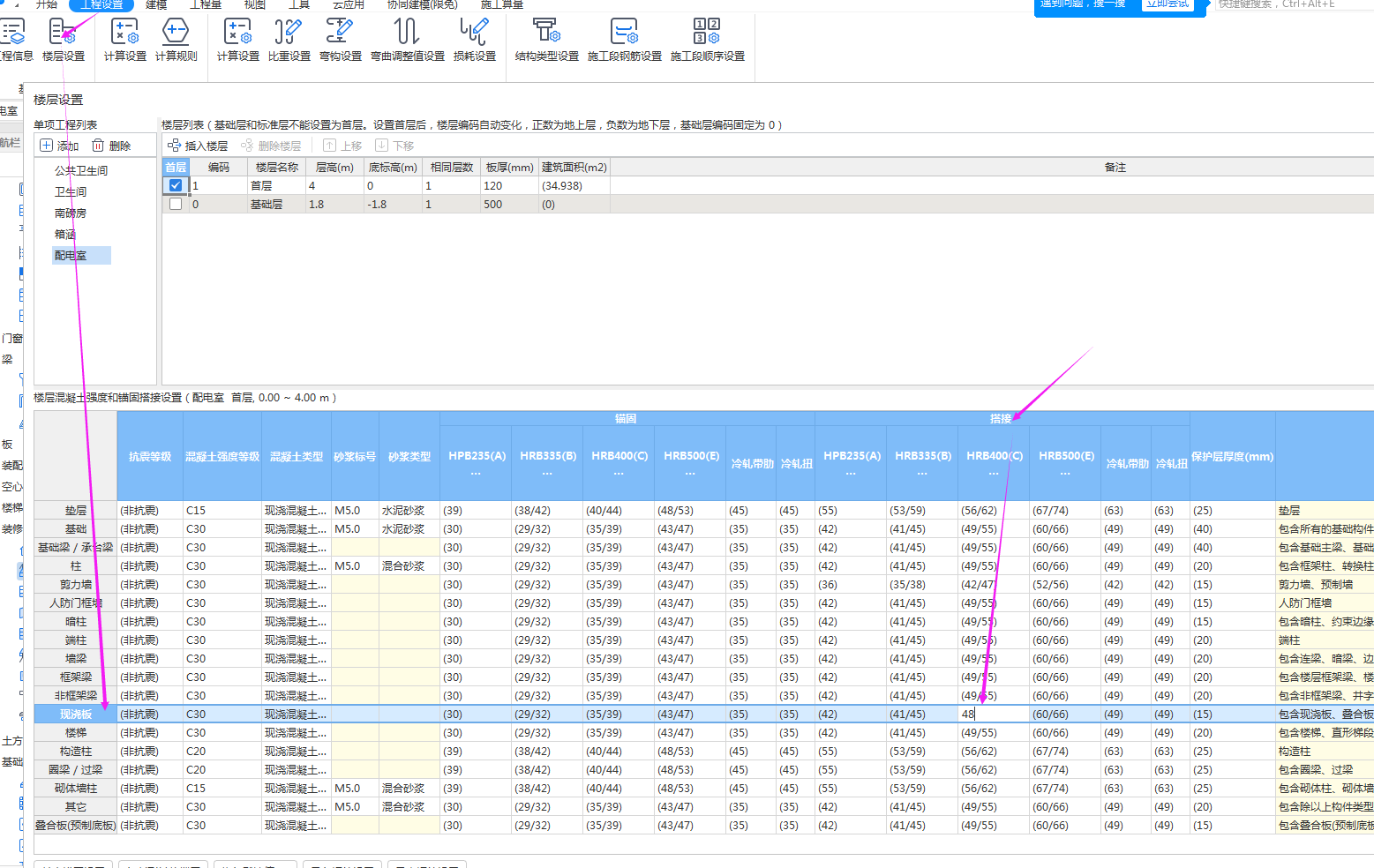Viewport: 1374px width, 868px height.
Task: Open 弯曲调整值设置 tool
Action: (408, 40)
